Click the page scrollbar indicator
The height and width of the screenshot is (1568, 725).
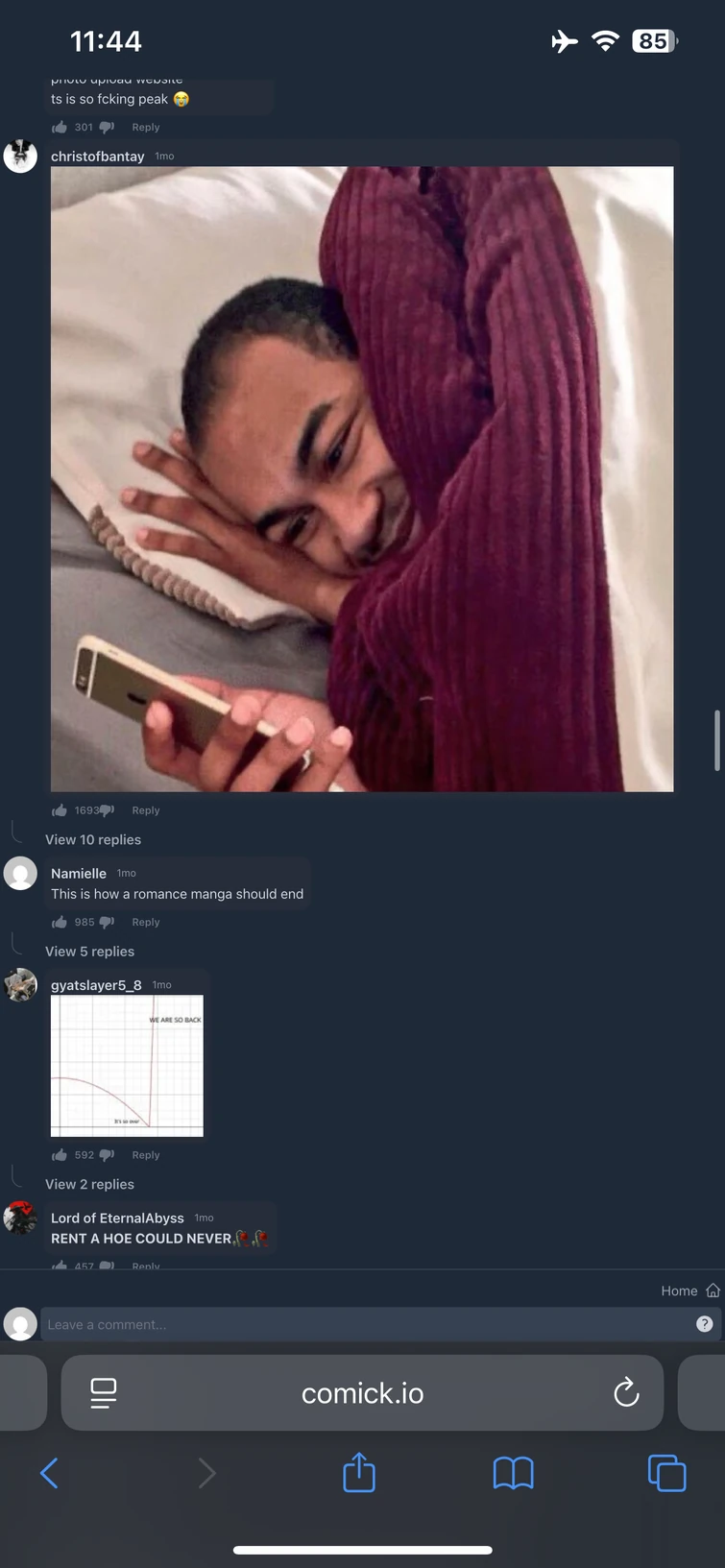tap(716, 740)
